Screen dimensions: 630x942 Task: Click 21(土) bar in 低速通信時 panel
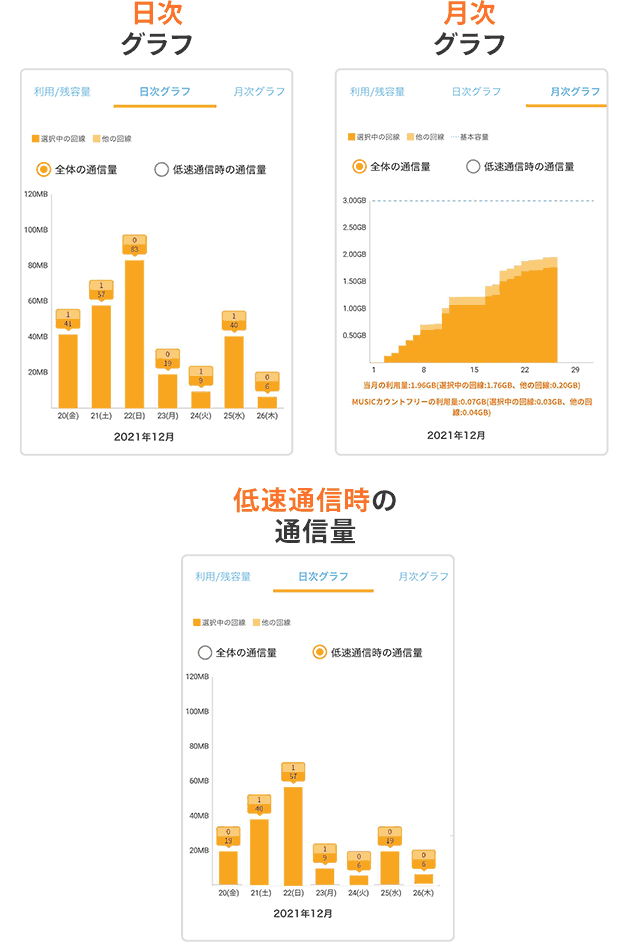(x=259, y=852)
